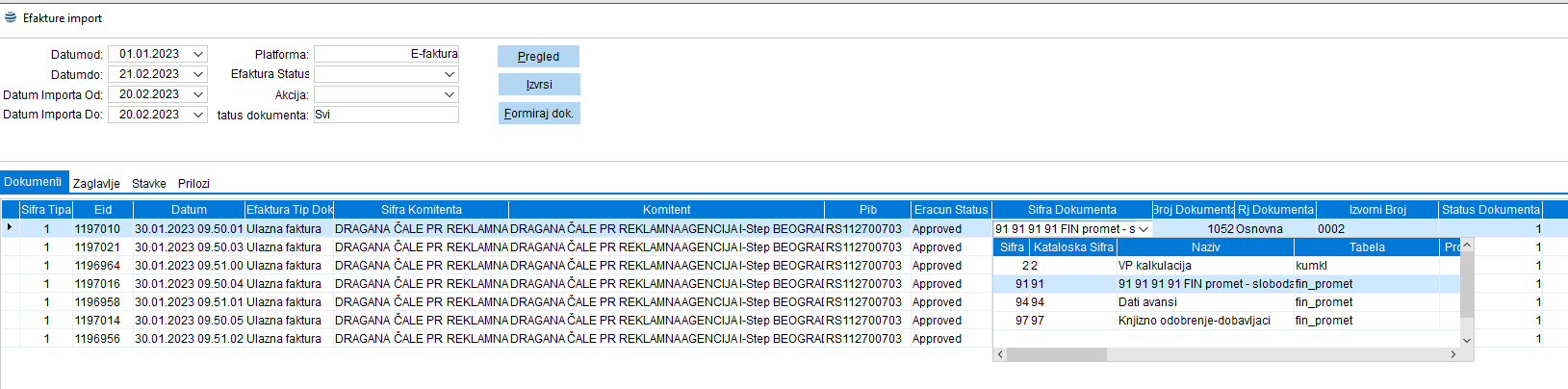
Task: Click the Efakture import window icon
Action: coord(11,17)
